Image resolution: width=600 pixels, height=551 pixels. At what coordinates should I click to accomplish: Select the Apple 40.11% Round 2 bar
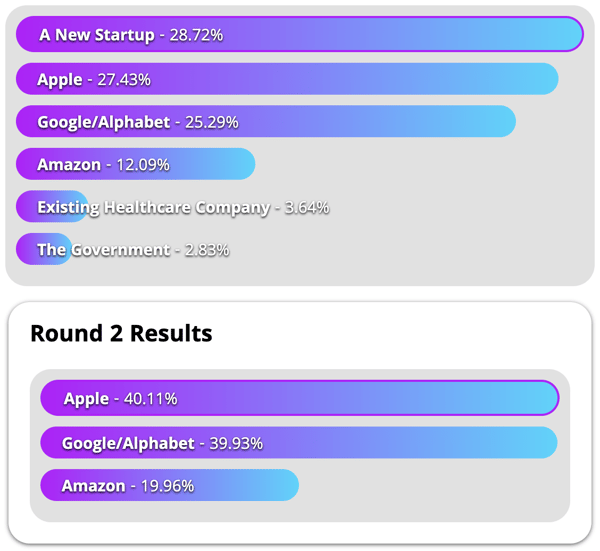point(300,398)
